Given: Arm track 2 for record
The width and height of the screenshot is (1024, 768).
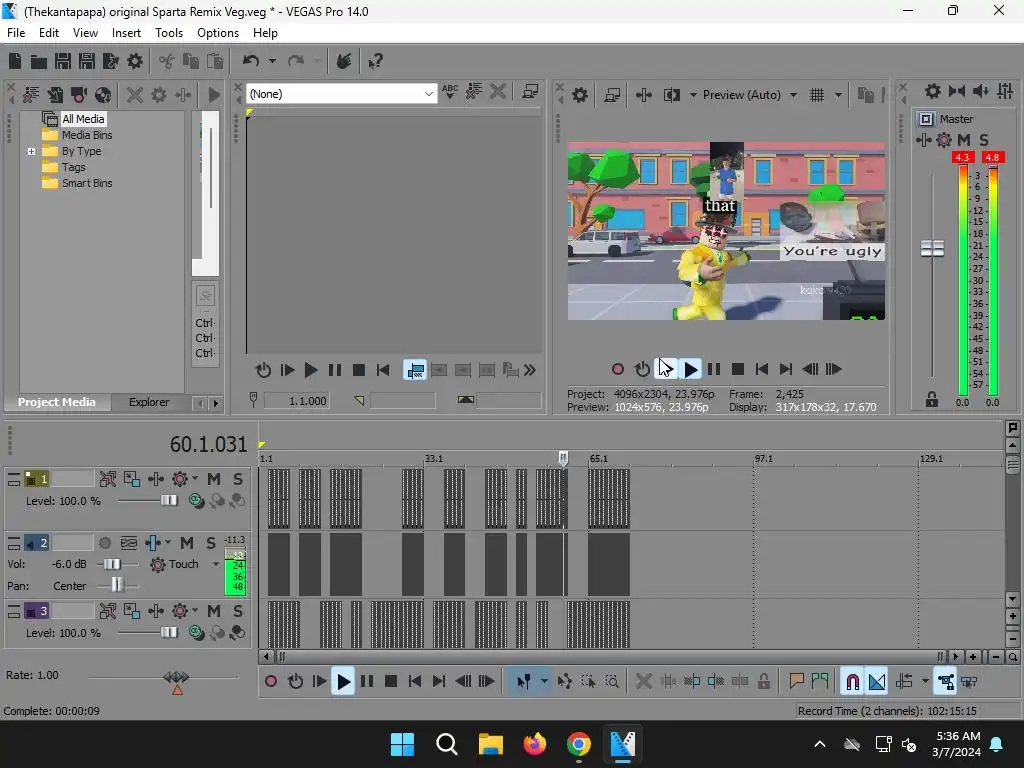Looking at the screenshot, I should point(104,543).
